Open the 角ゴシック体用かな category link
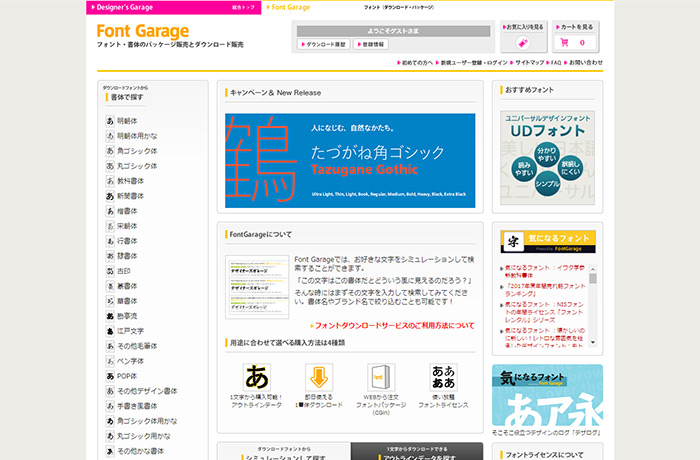700x460 pixels. point(147,421)
